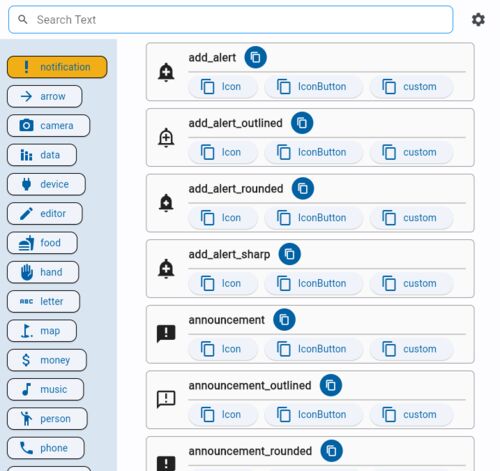Copy the add_alert_rounded icon name

303,189
